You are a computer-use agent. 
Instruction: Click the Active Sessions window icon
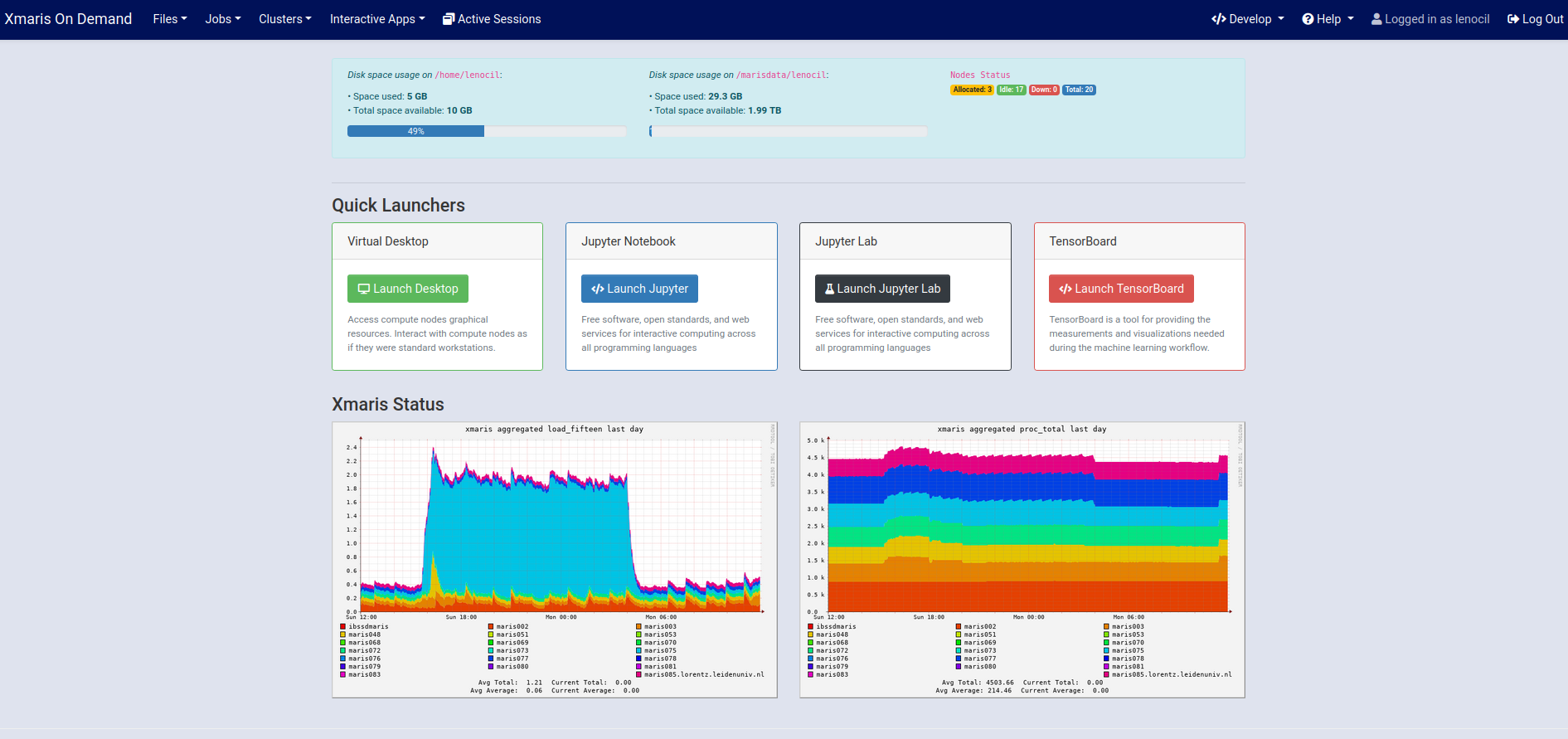[448, 19]
